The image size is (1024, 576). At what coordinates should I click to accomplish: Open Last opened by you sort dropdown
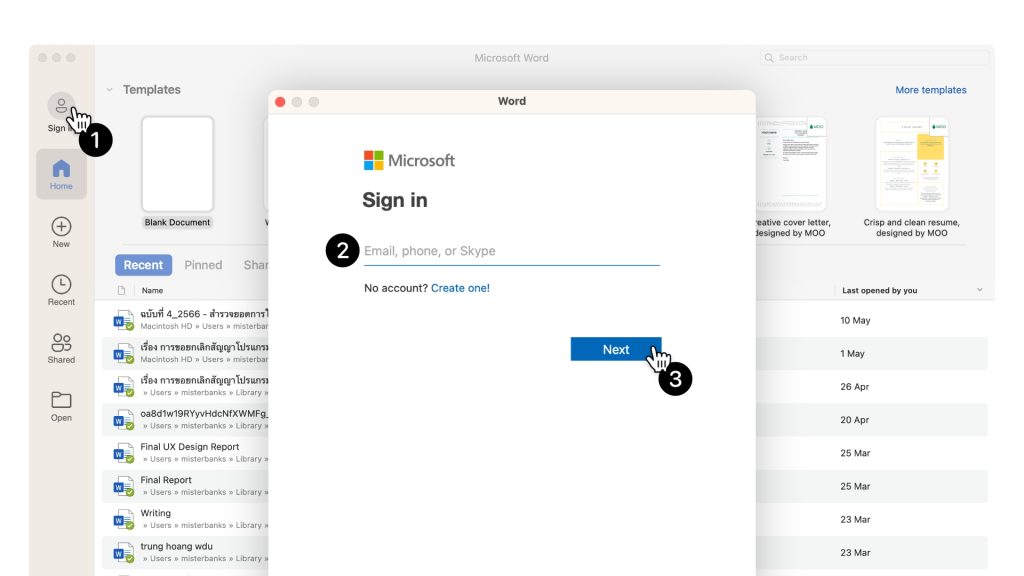pos(980,290)
